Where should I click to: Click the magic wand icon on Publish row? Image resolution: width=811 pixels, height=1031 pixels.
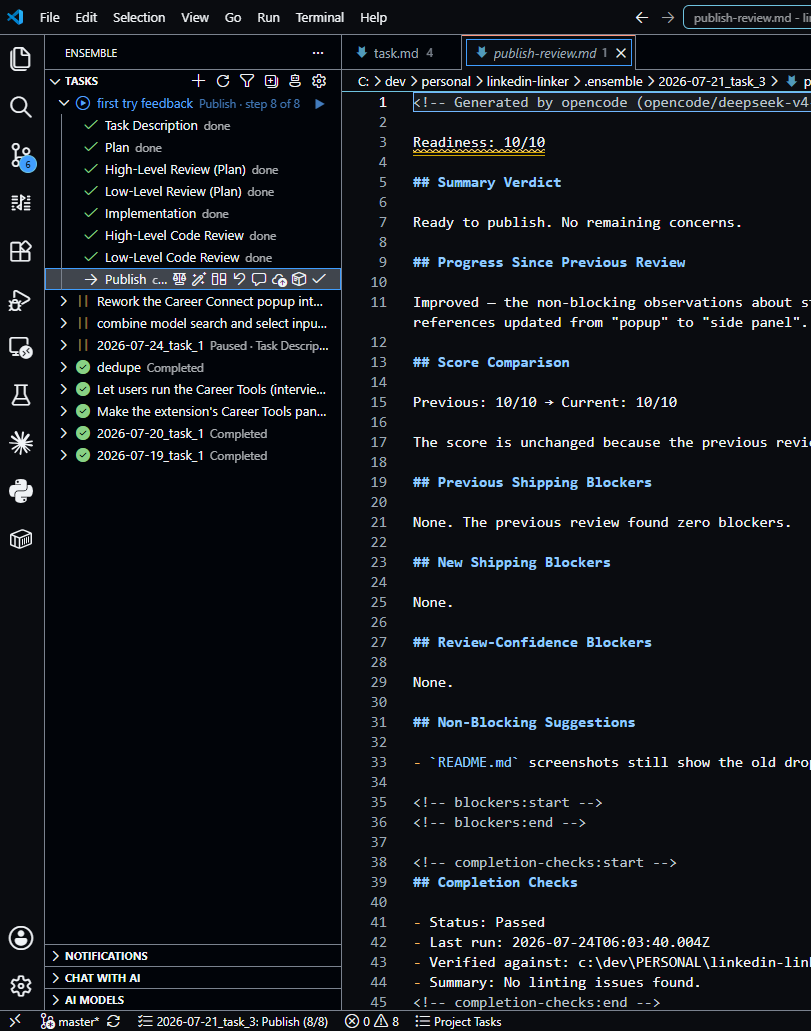click(199, 279)
